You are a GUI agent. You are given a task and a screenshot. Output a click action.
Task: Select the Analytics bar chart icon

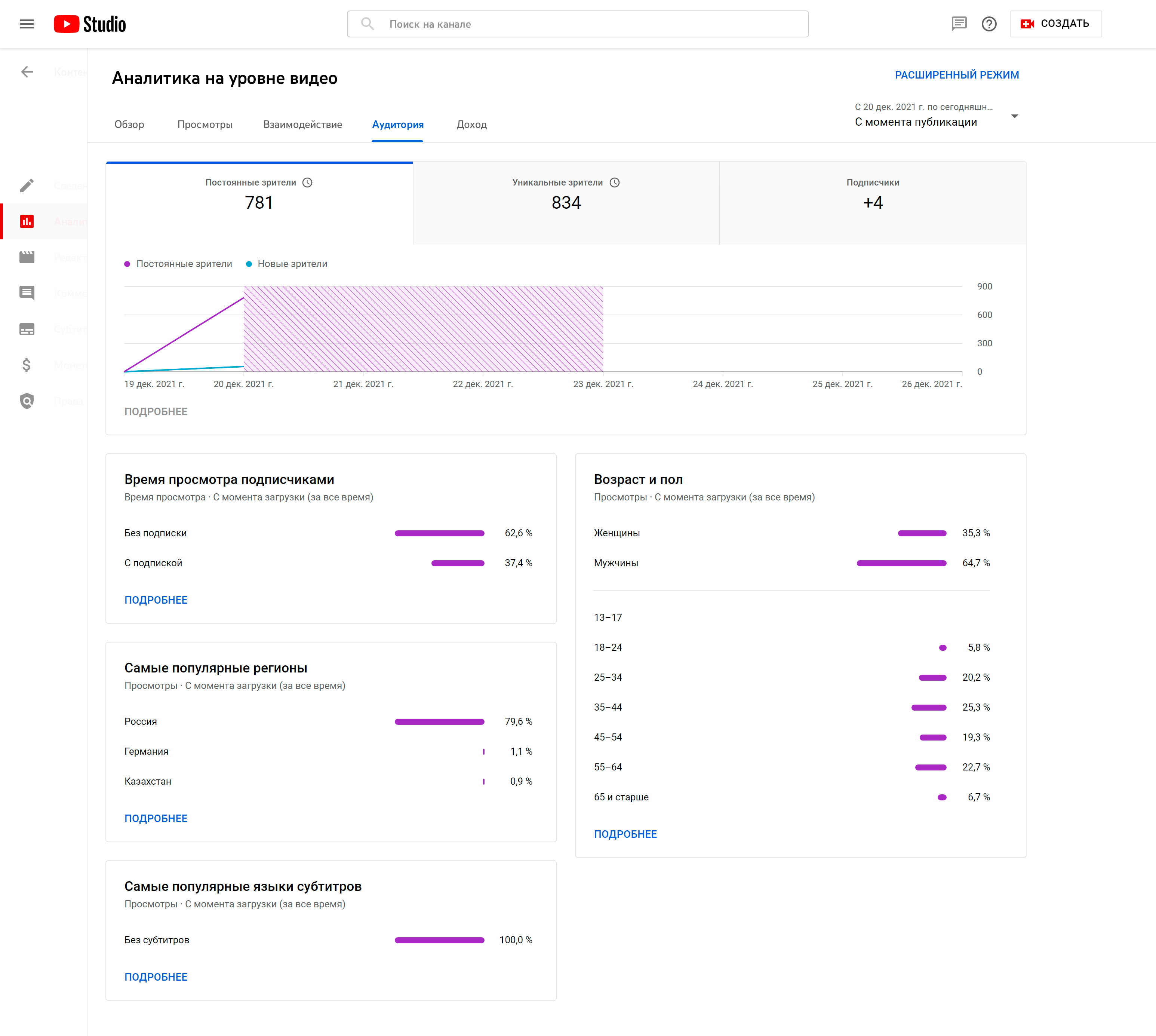pos(27,221)
